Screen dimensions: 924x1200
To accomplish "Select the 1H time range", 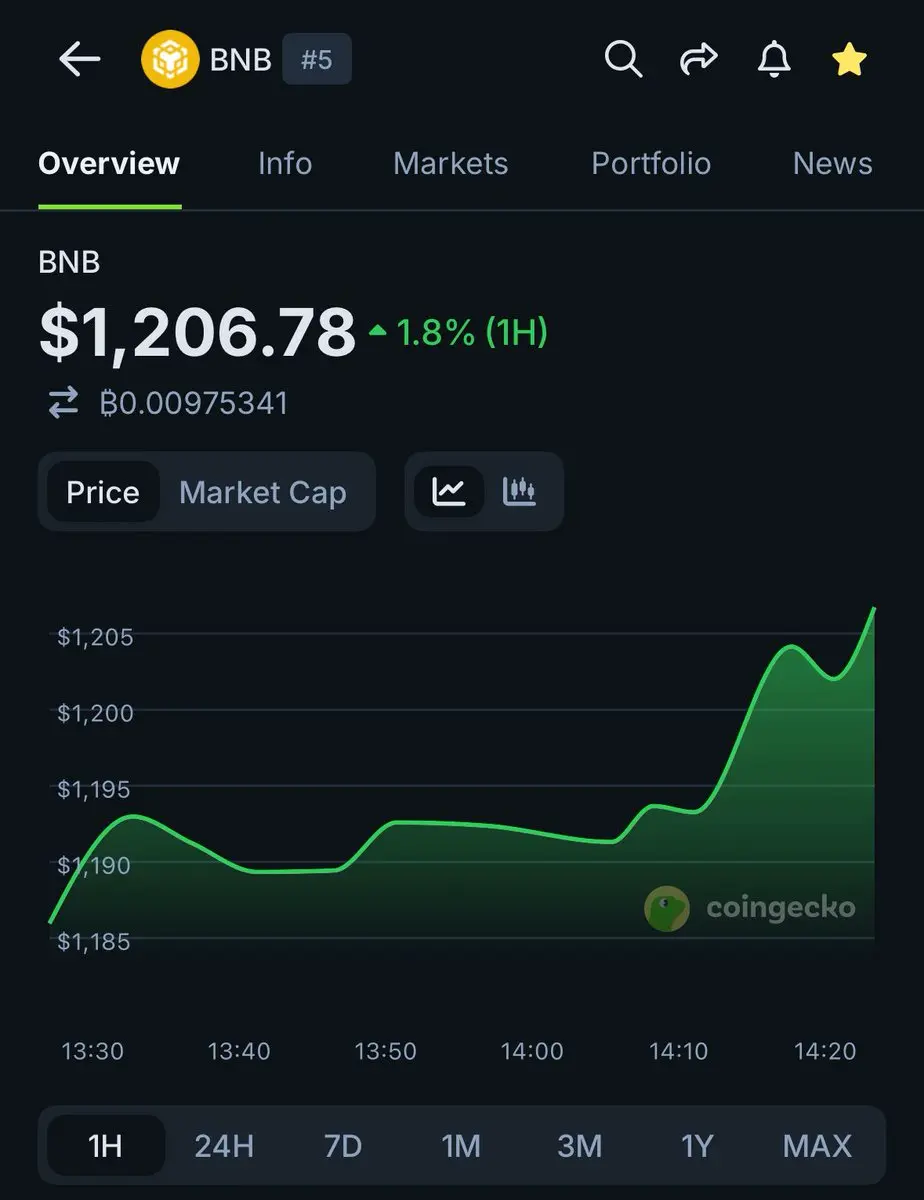I will coord(106,1146).
